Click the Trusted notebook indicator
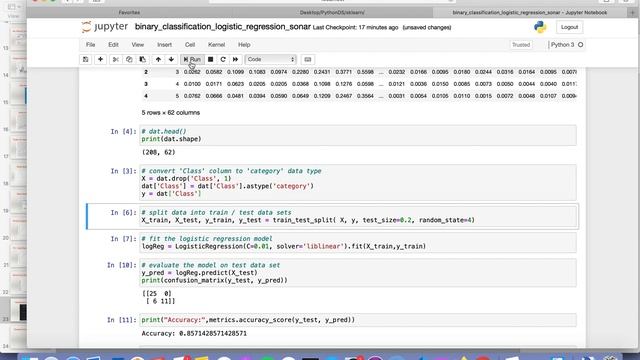The width and height of the screenshot is (640, 360). pyautogui.click(x=521, y=44)
